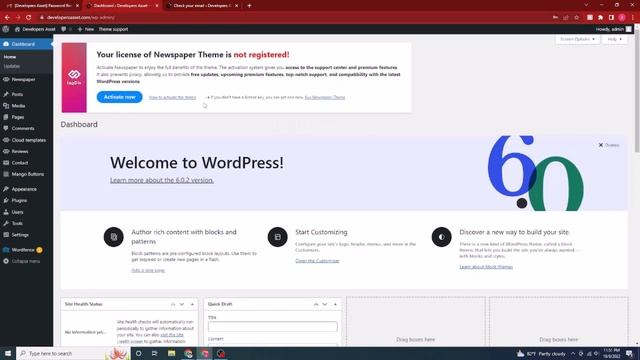Move Quick Draft widget up

[316, 304]
